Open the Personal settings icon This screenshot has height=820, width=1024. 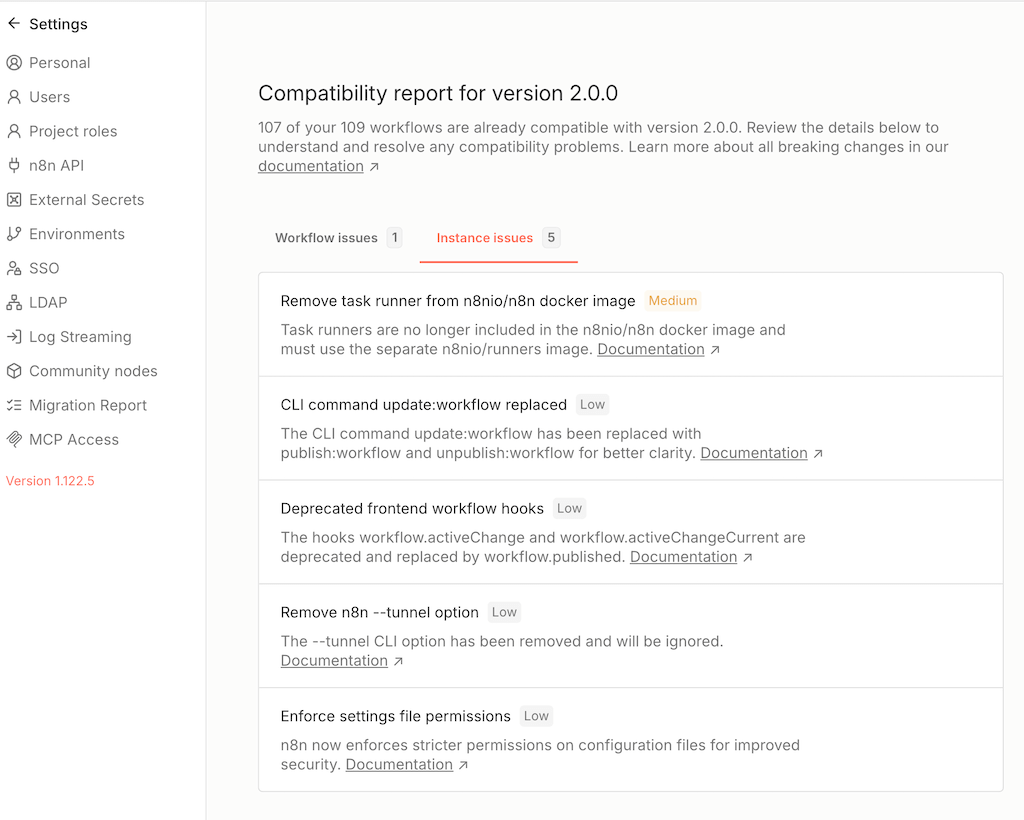(14, 63)
